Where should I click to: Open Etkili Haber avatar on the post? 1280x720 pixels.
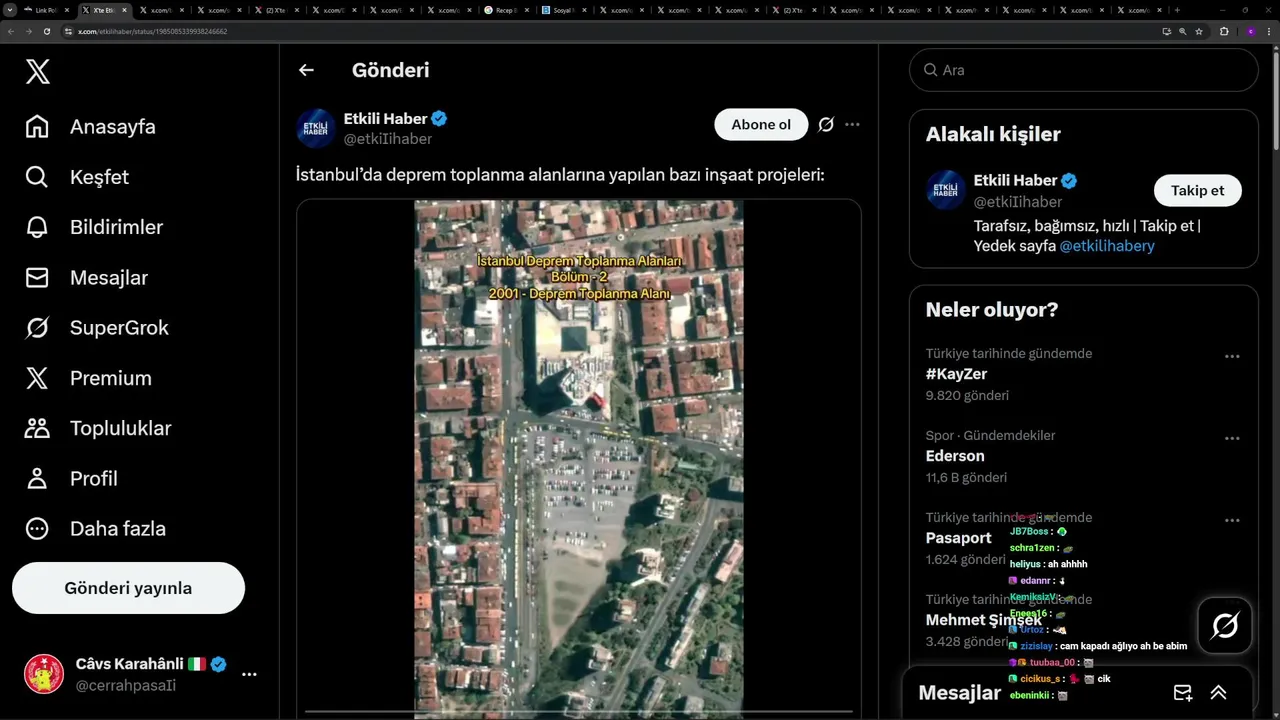pyautogui.click(x=316, y=128)
